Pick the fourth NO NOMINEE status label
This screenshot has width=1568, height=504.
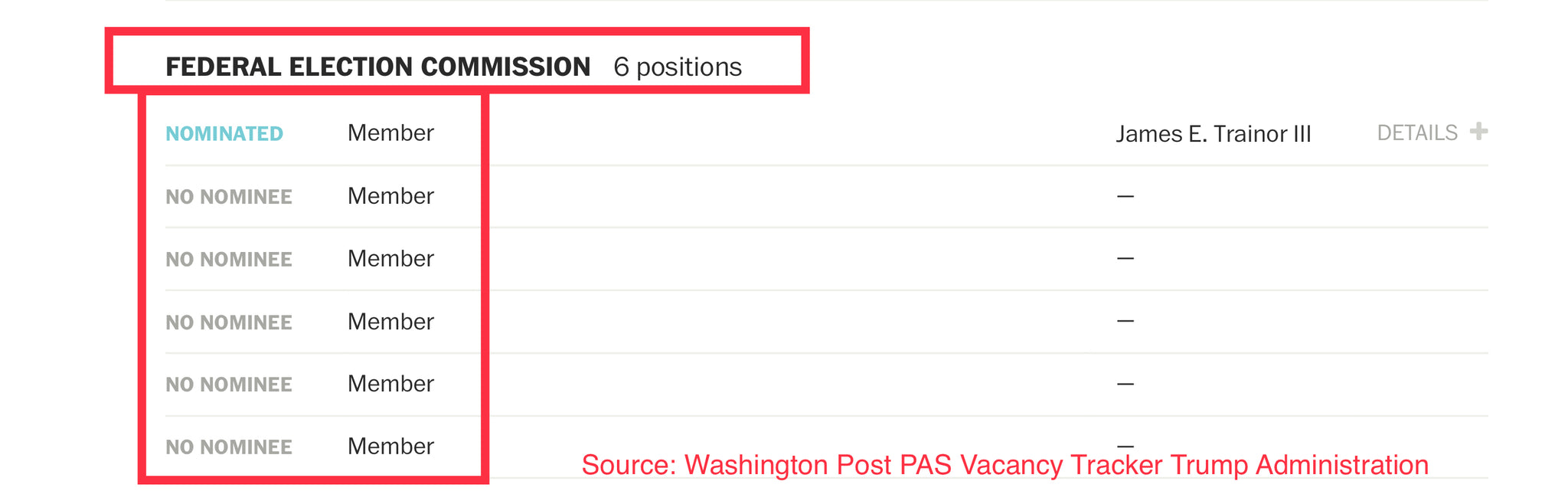pyautogui.click(x=229, y=385)
